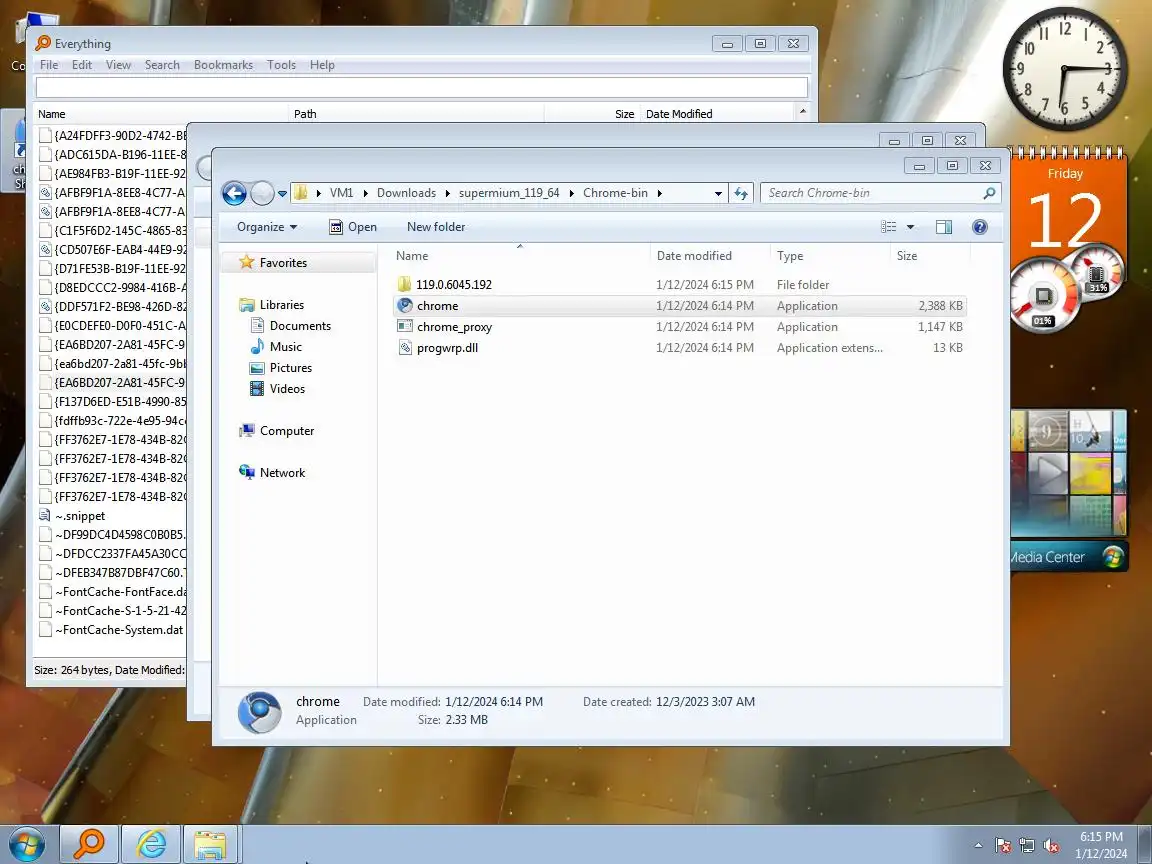Show hidden tray icons arrow

[979, 846]
